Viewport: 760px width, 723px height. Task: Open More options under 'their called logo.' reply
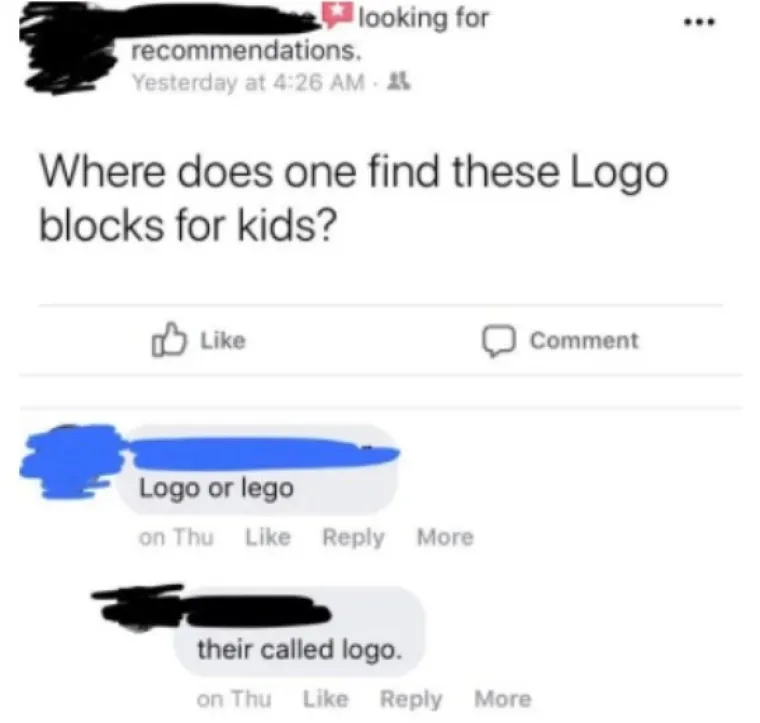pyautogui.click(x=503, y=699)
